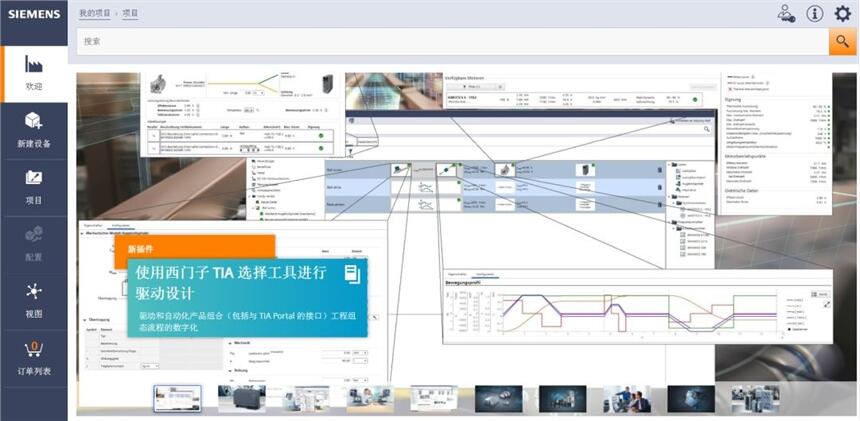This screenshot has height=421, width=860.
Task: Select the thumbnail showing two people at computer
Action: (x=627, y=399)
